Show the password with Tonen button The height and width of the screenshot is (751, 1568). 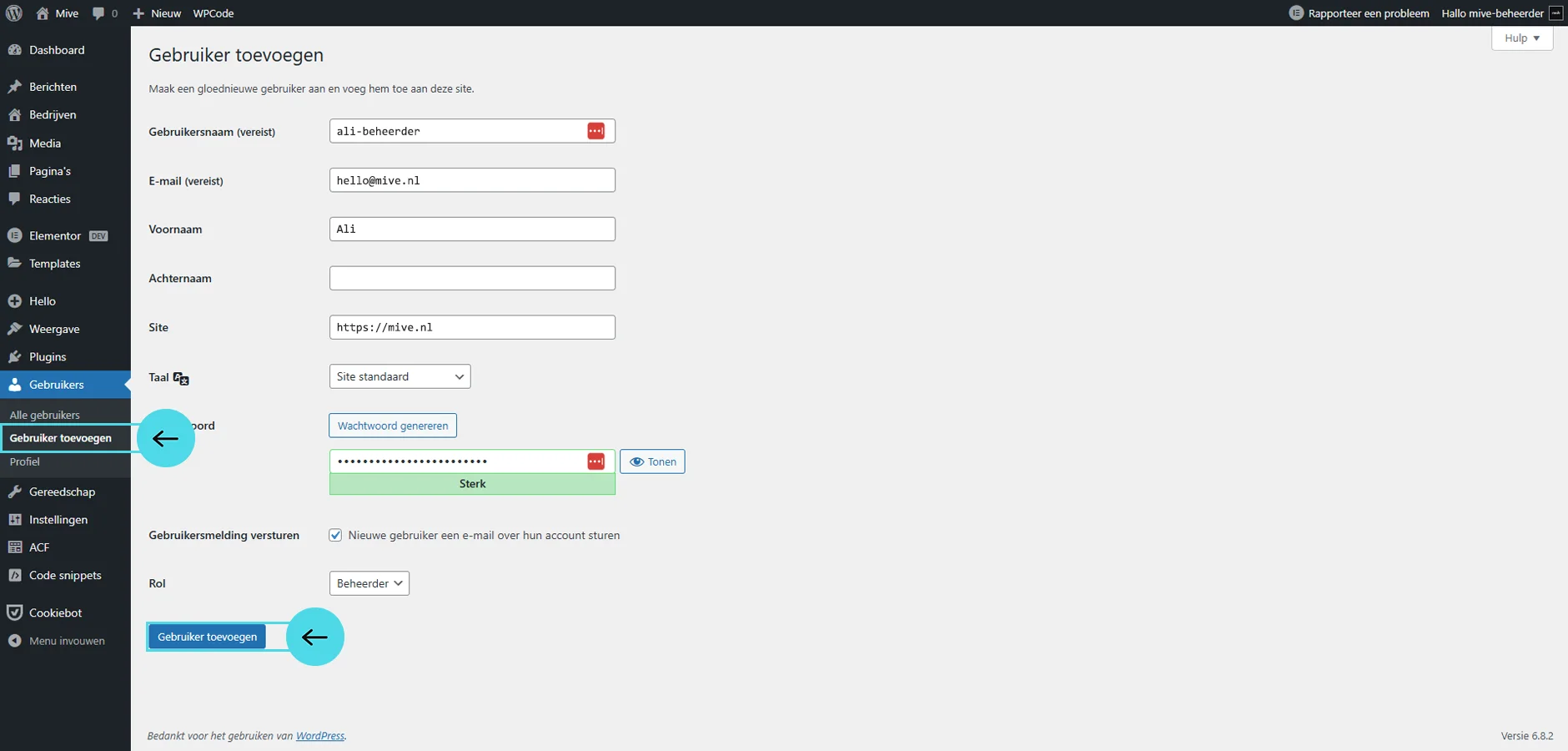tap(652, 461)
